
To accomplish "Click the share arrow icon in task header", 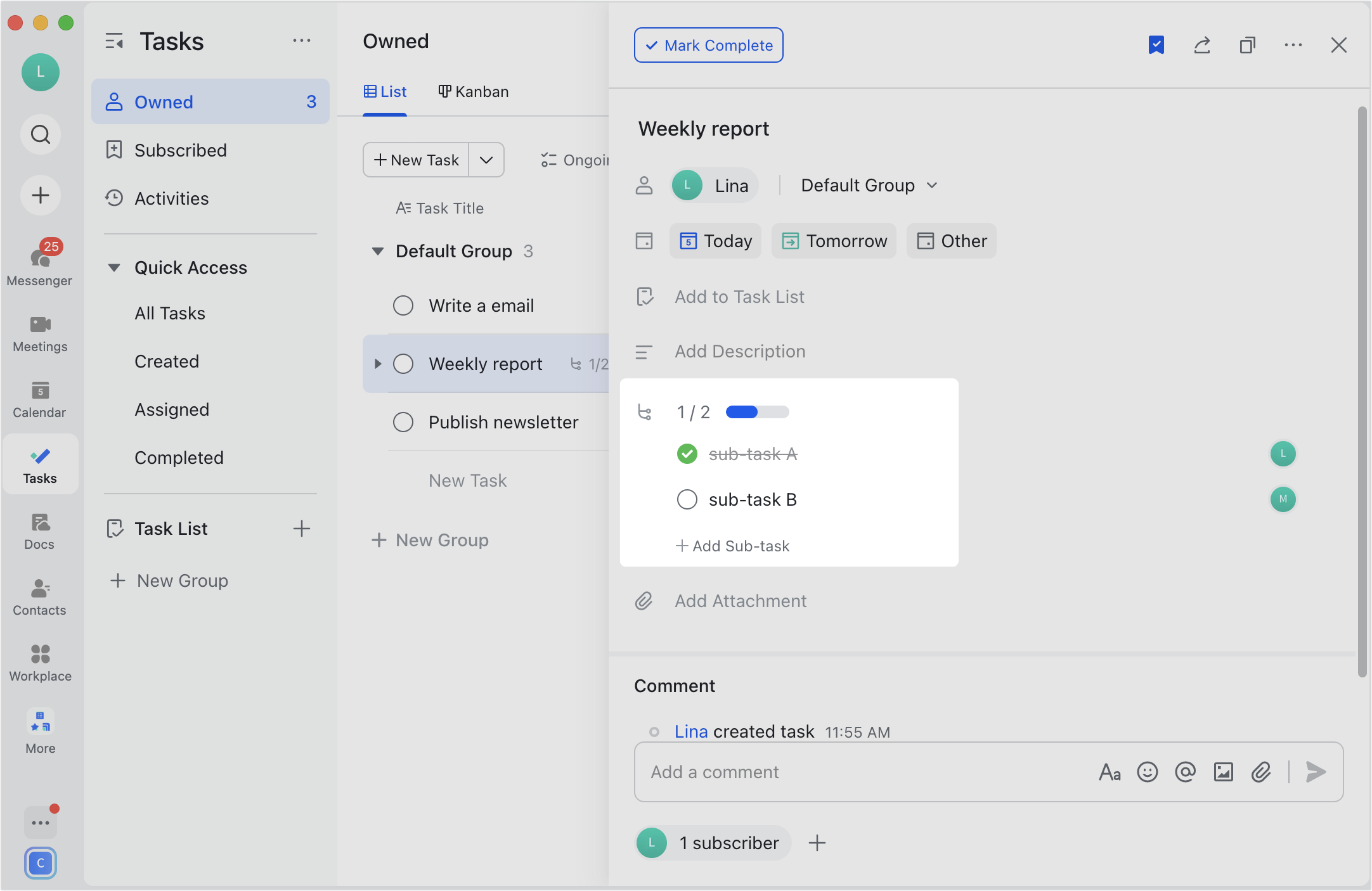I will [x=1202, y=46].
